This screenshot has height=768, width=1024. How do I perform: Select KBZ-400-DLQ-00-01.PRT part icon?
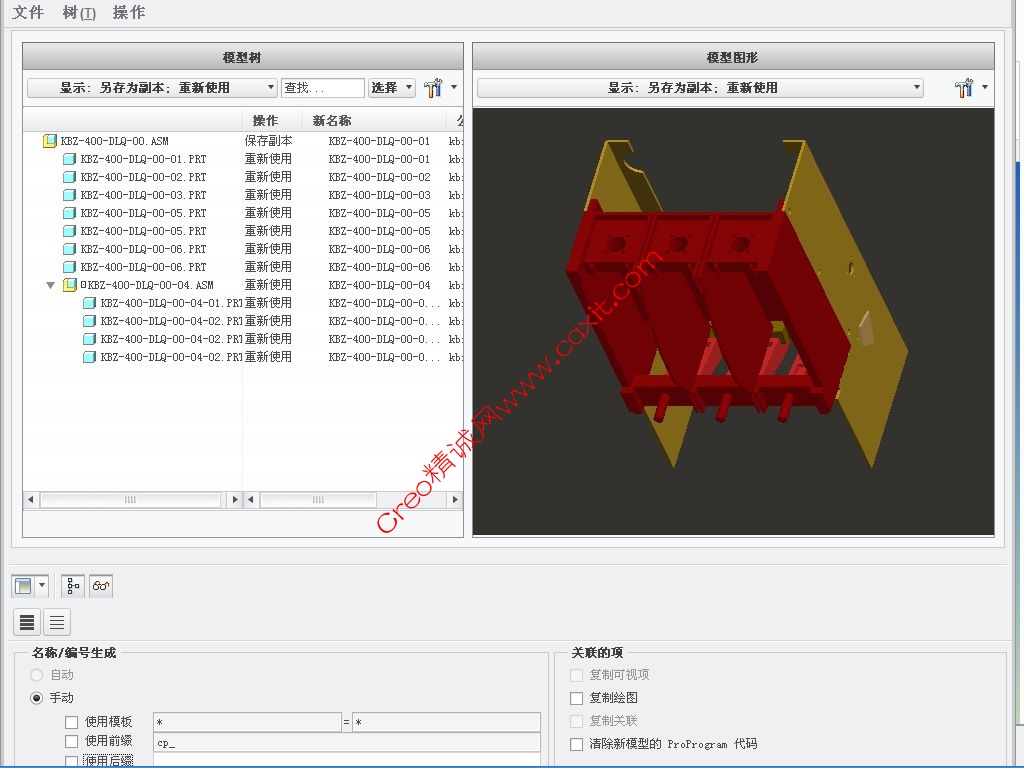point(70,159)
